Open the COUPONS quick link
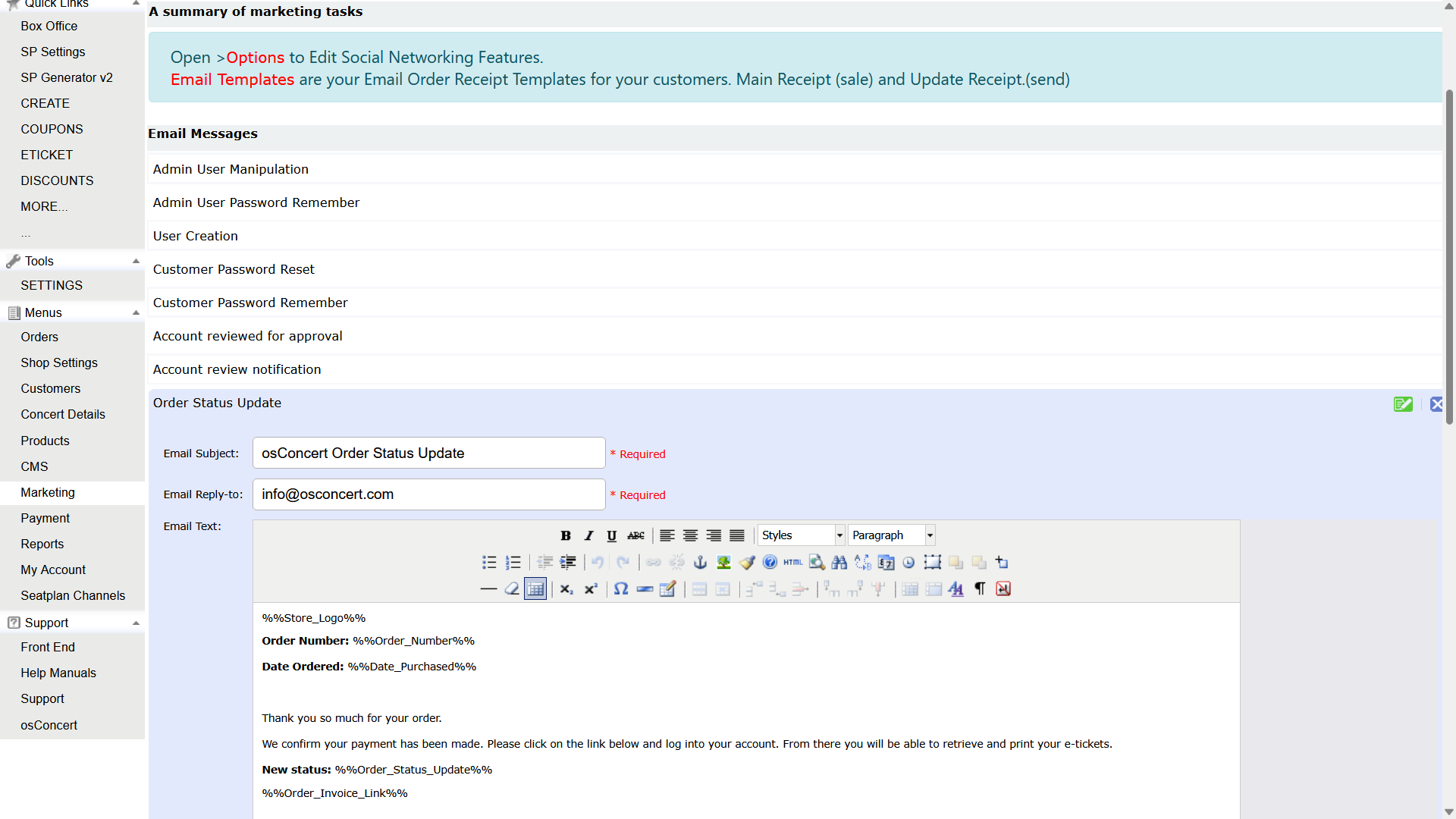This screenshot has height=819, width=1456. [x=52, y=129]
